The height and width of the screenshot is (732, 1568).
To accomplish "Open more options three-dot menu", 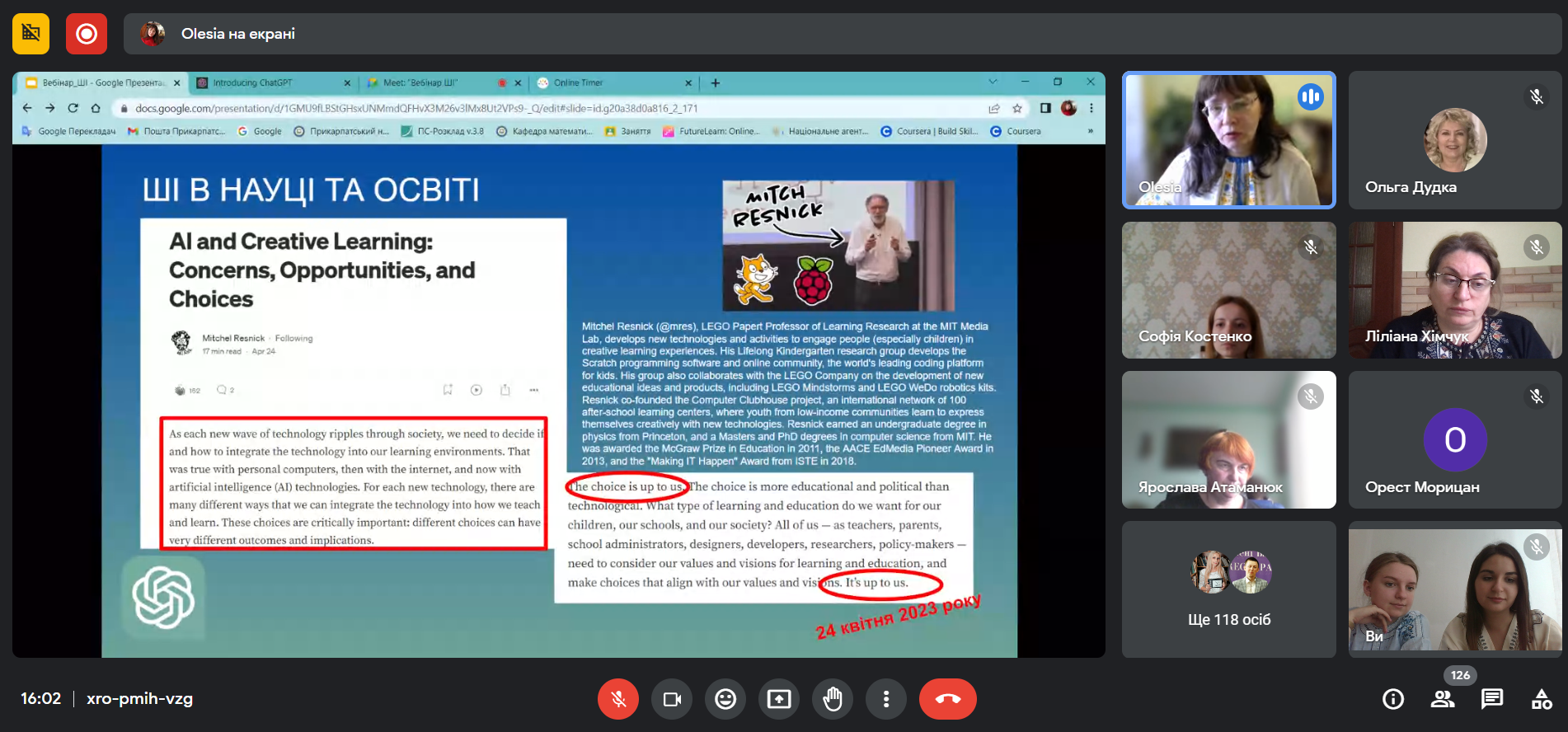I will [x=886, y=699].
